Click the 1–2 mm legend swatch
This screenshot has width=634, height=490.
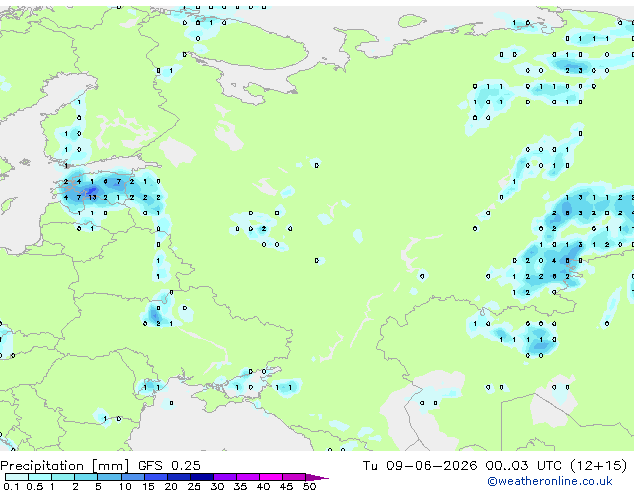63,477
